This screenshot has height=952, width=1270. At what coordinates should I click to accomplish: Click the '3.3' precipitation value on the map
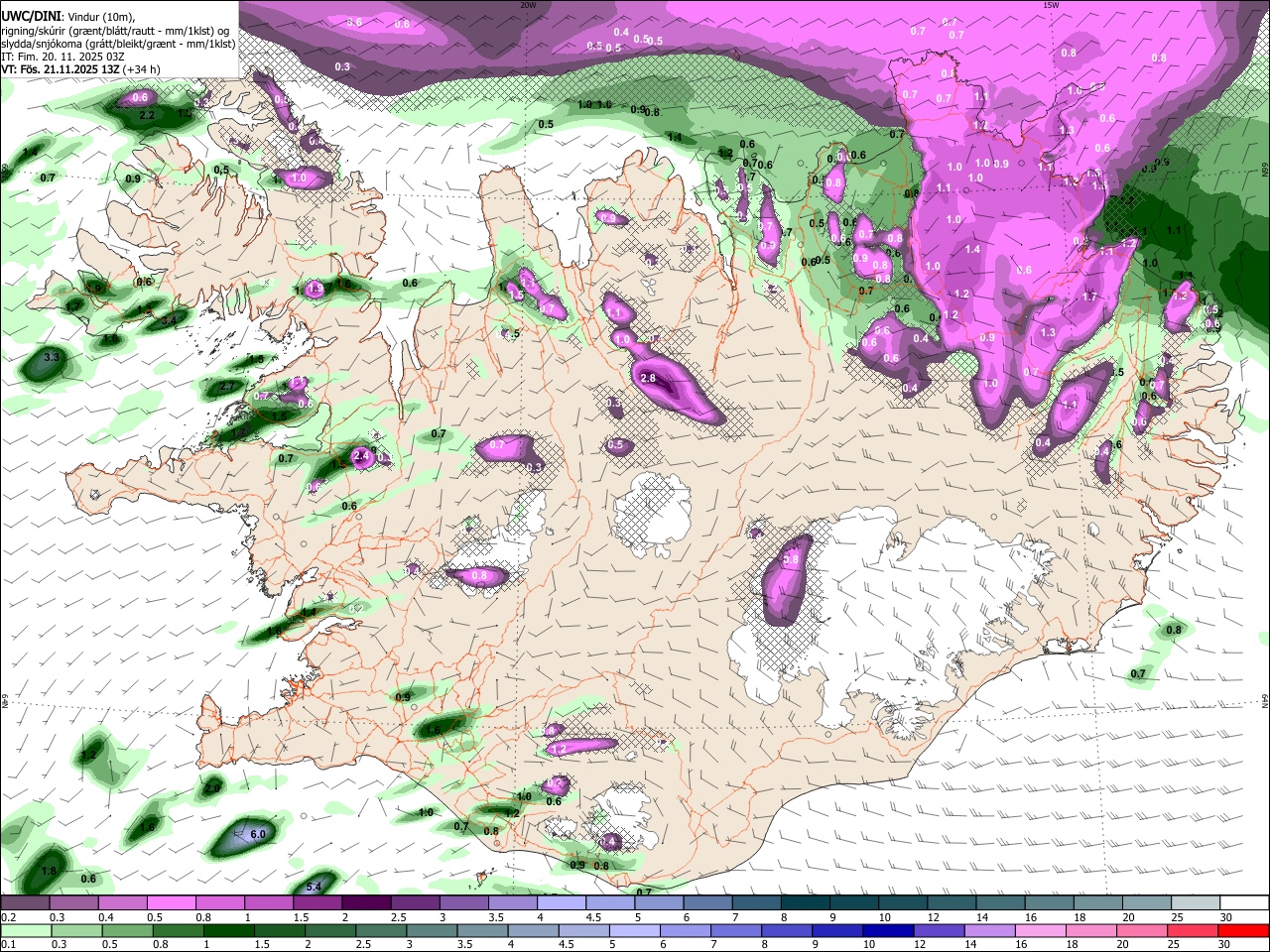(x=53, y=356)
